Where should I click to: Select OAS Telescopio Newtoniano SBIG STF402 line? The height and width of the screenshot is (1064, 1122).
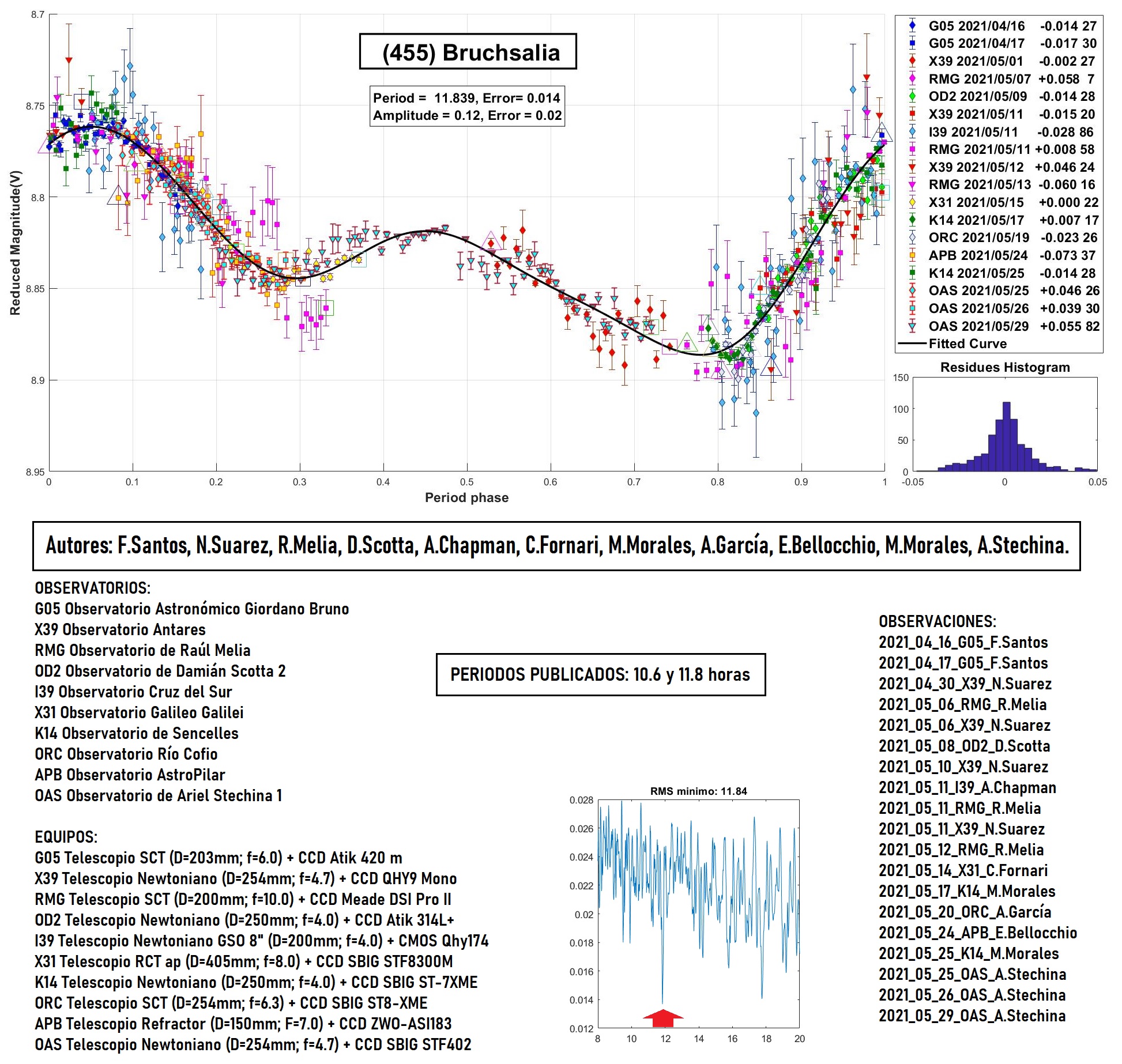(x=253, y=1044)
